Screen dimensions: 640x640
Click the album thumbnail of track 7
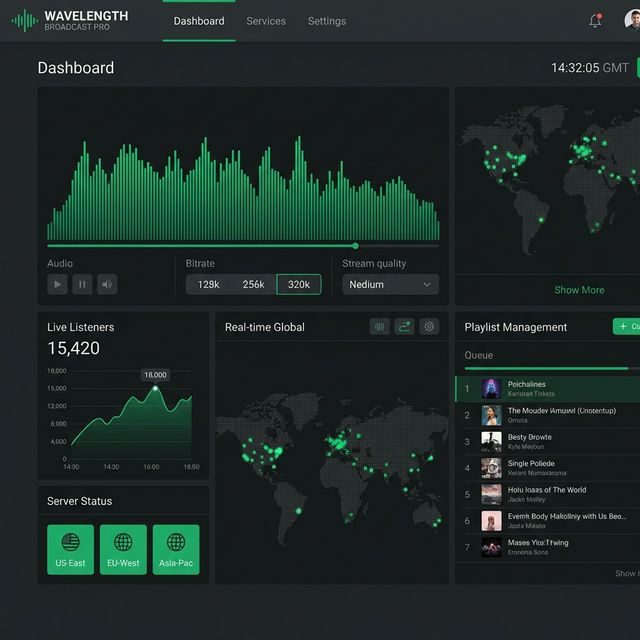[x=491, y=547]
